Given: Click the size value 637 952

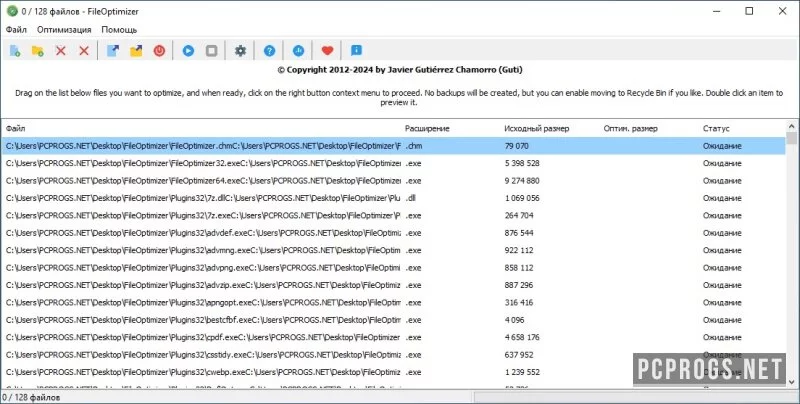Looking at the screenshot, I should pyautogui.click(x=519, y=355).
